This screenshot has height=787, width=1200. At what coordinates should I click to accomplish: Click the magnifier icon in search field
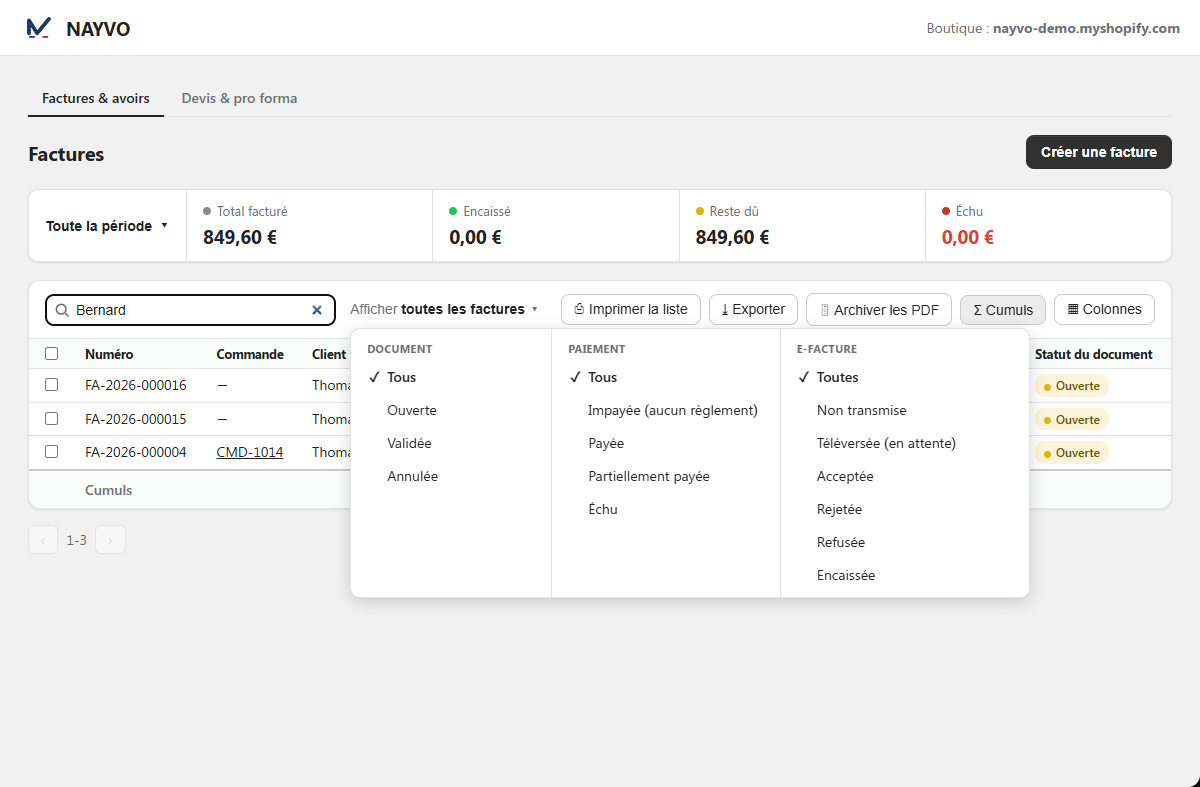[62, 310]
